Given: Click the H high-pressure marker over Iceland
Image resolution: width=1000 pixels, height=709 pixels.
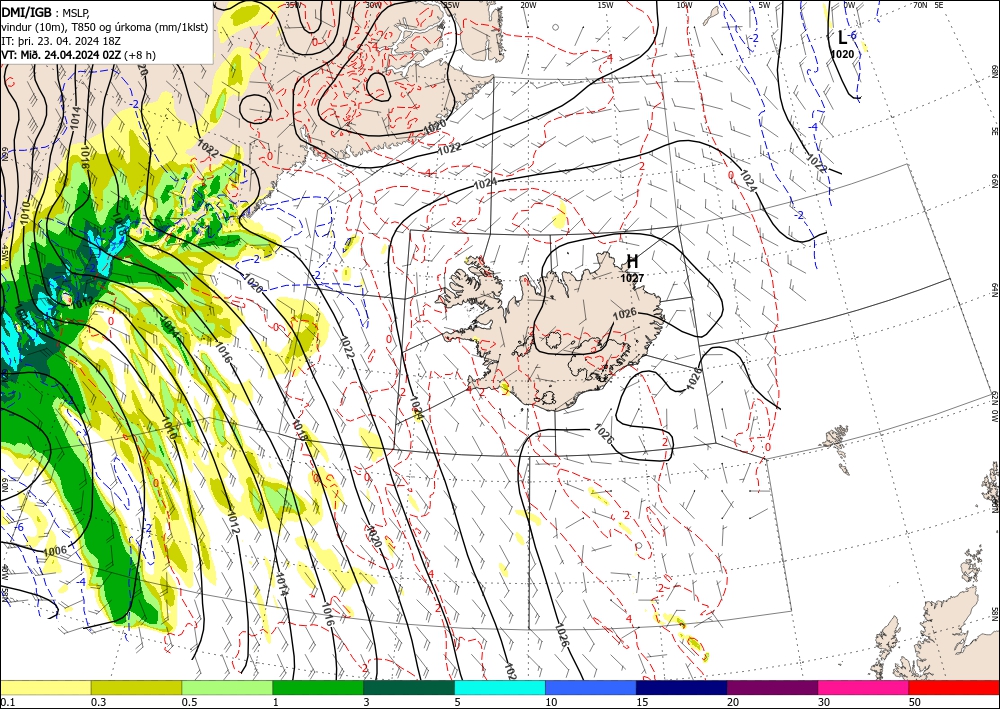Looking at the screenshot, I should click(x=632, y=261).
